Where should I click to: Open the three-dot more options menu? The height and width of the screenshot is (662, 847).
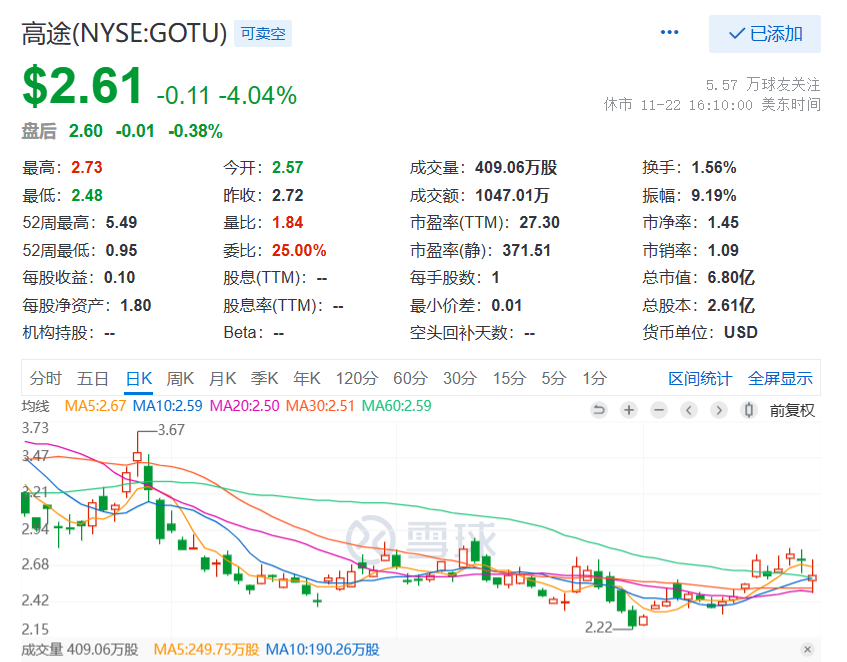click(670, 33)
